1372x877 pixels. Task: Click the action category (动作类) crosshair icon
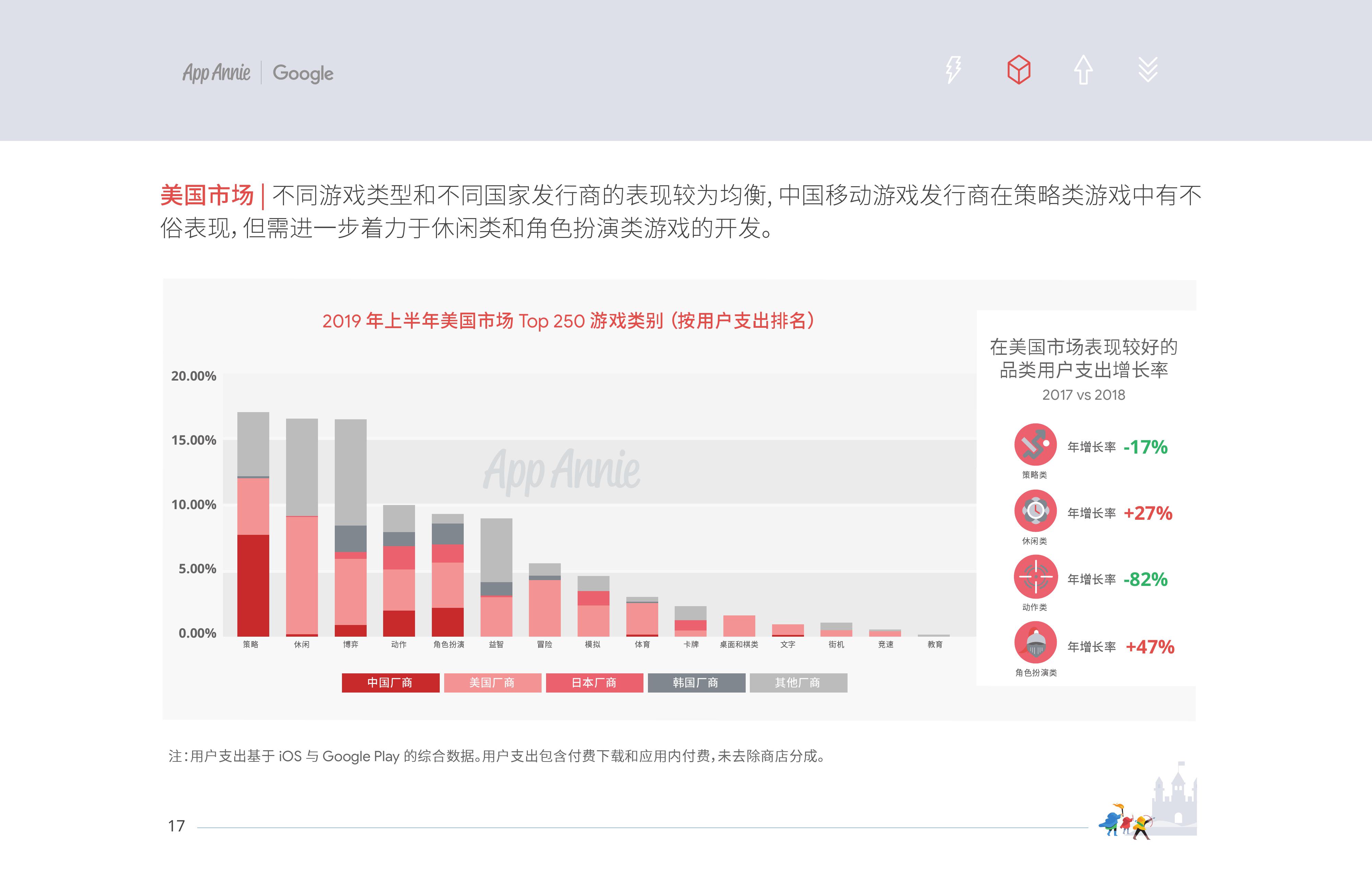[x=1035, y=577]
